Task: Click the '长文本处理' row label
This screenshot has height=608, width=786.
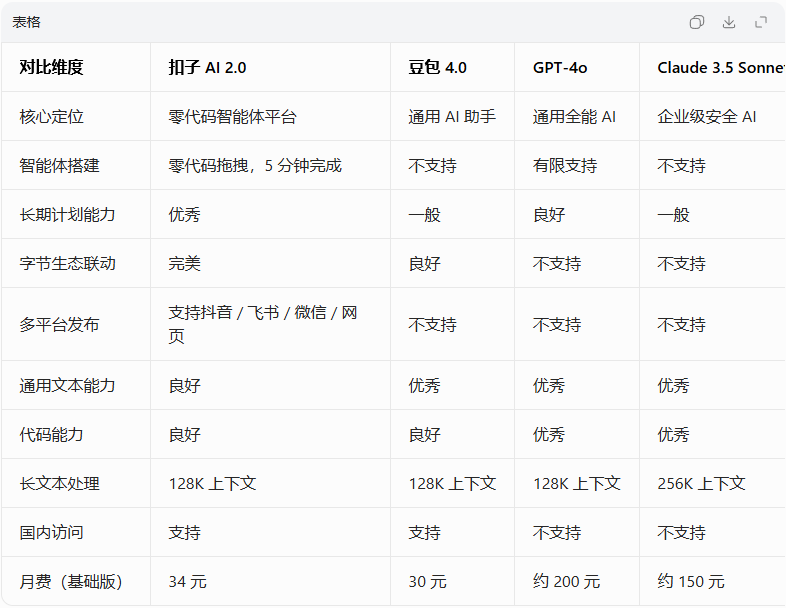Action: pos(59,484)
